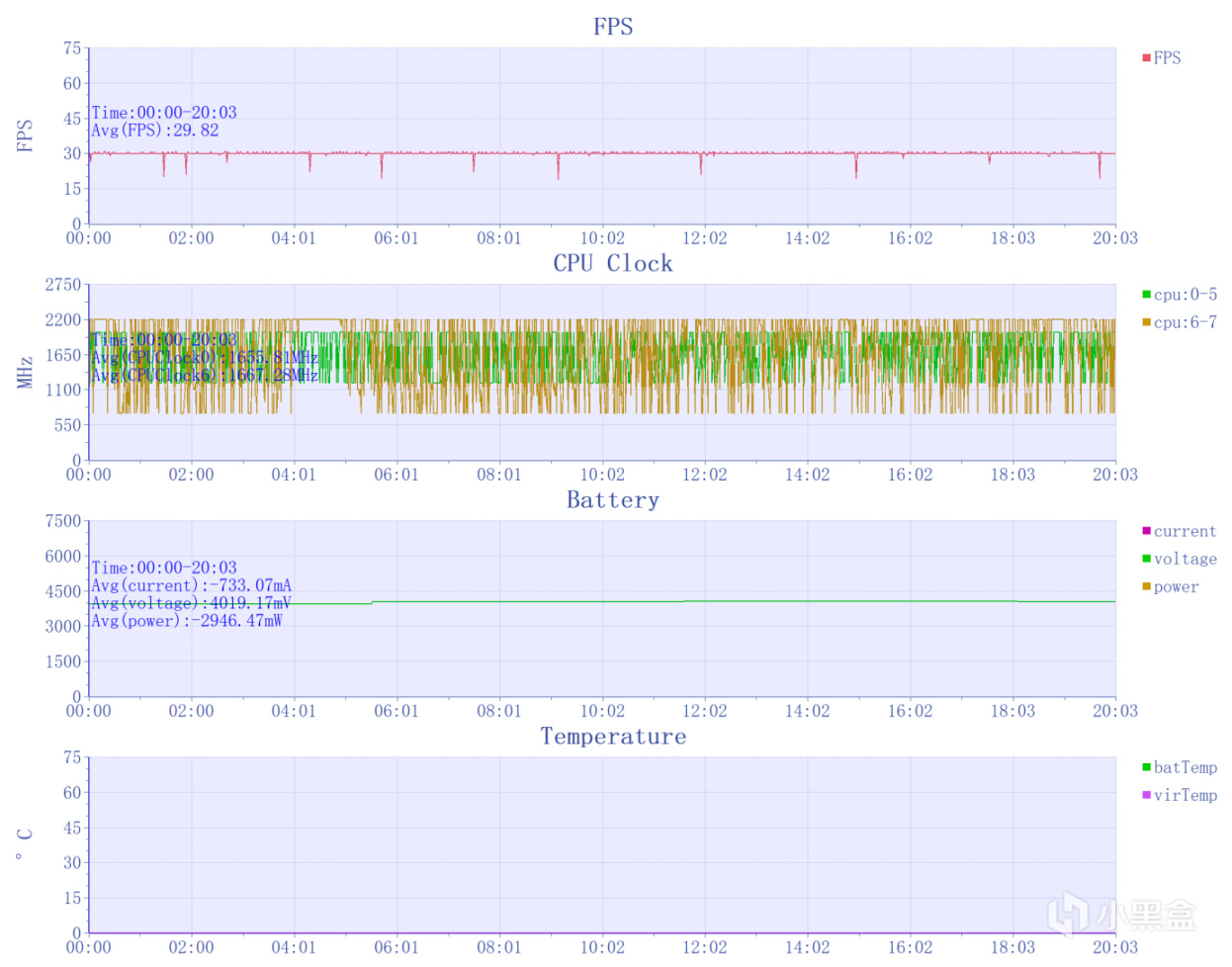1232x967 pixels.
Task: Click the virTemp legend marker
Action: click(x=1146, y=795)
